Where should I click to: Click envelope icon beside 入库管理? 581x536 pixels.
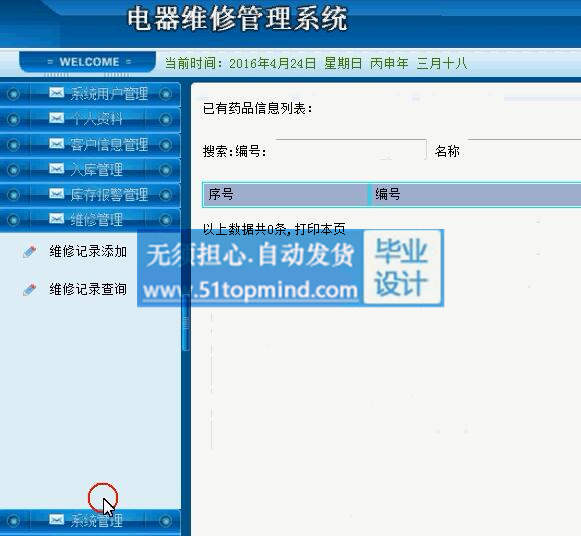[x=56, y=169]
